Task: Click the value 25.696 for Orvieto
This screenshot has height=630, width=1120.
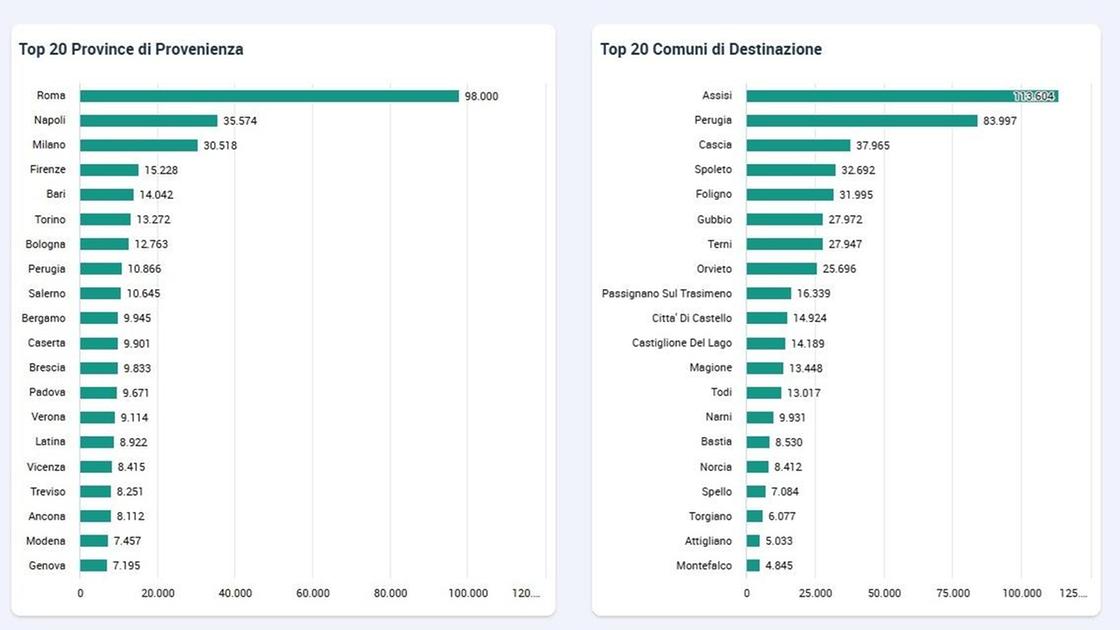Action: (839, 269)
